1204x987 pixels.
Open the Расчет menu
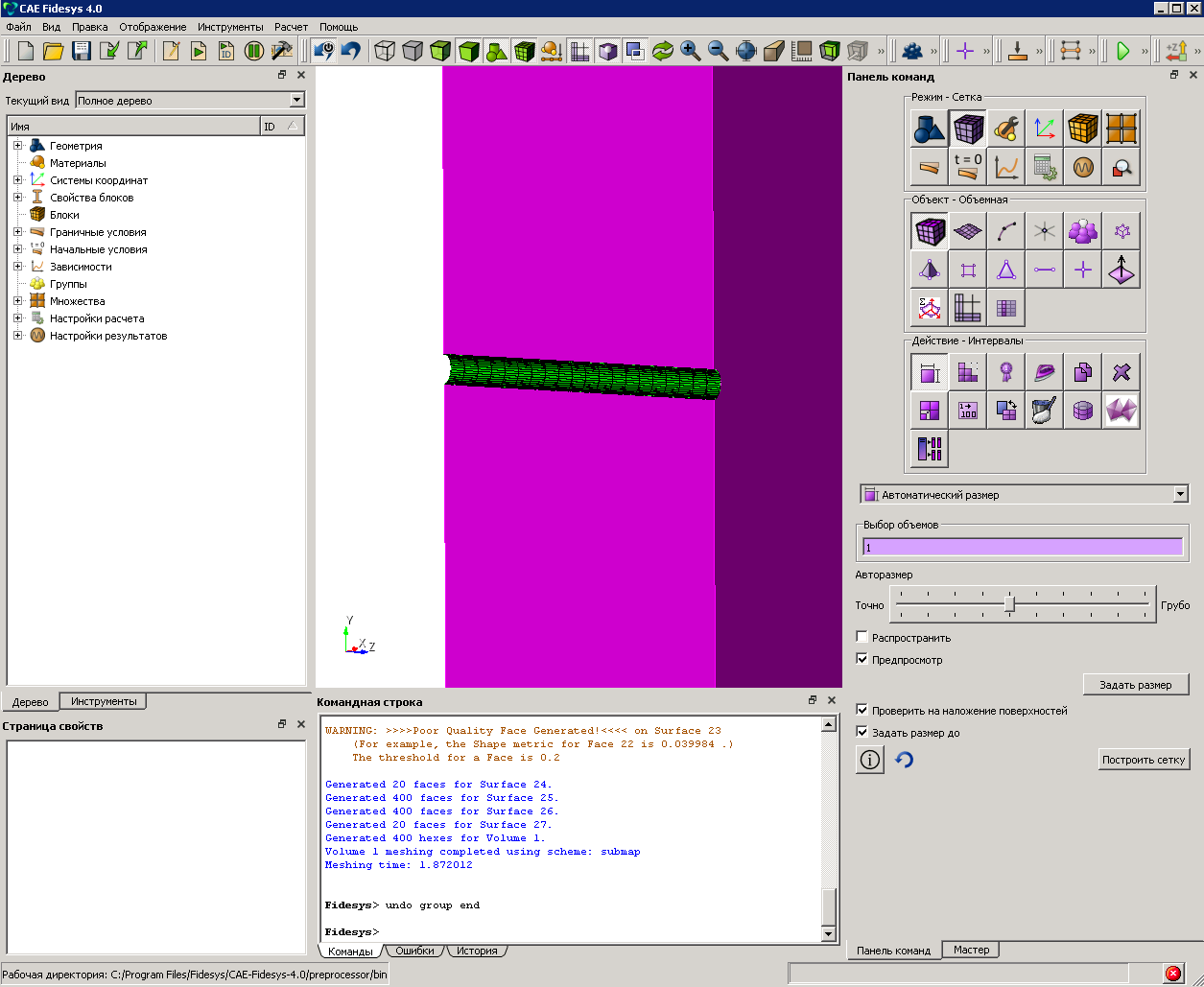[x=291, y=27]
